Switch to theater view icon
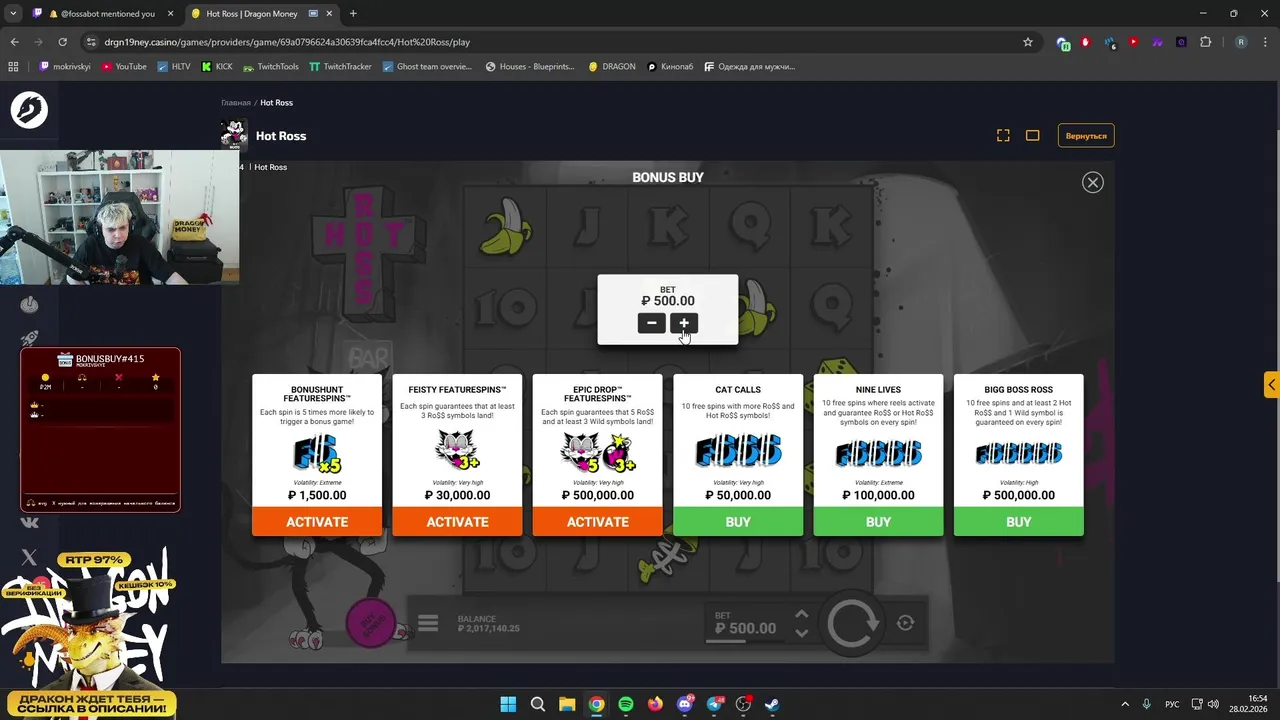The width and height of the screenshot is (1280, 720). tap(1033, 136)
